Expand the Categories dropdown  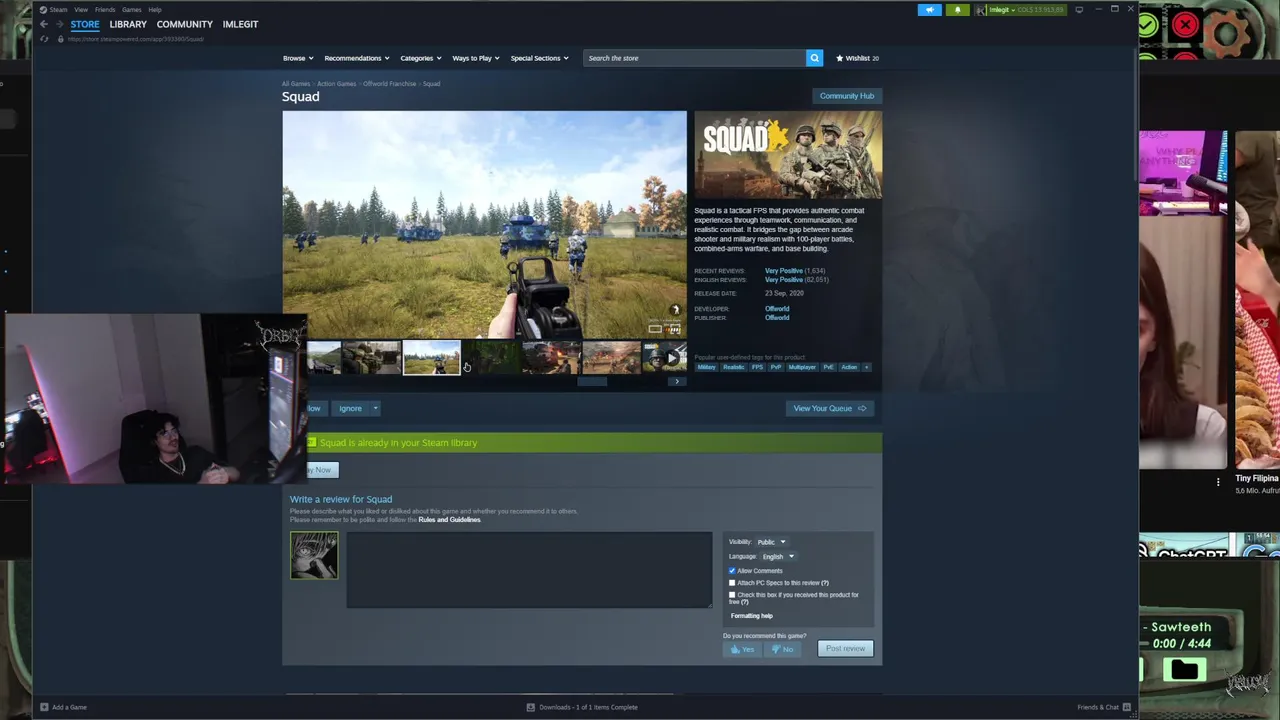(x=421, y=58)
